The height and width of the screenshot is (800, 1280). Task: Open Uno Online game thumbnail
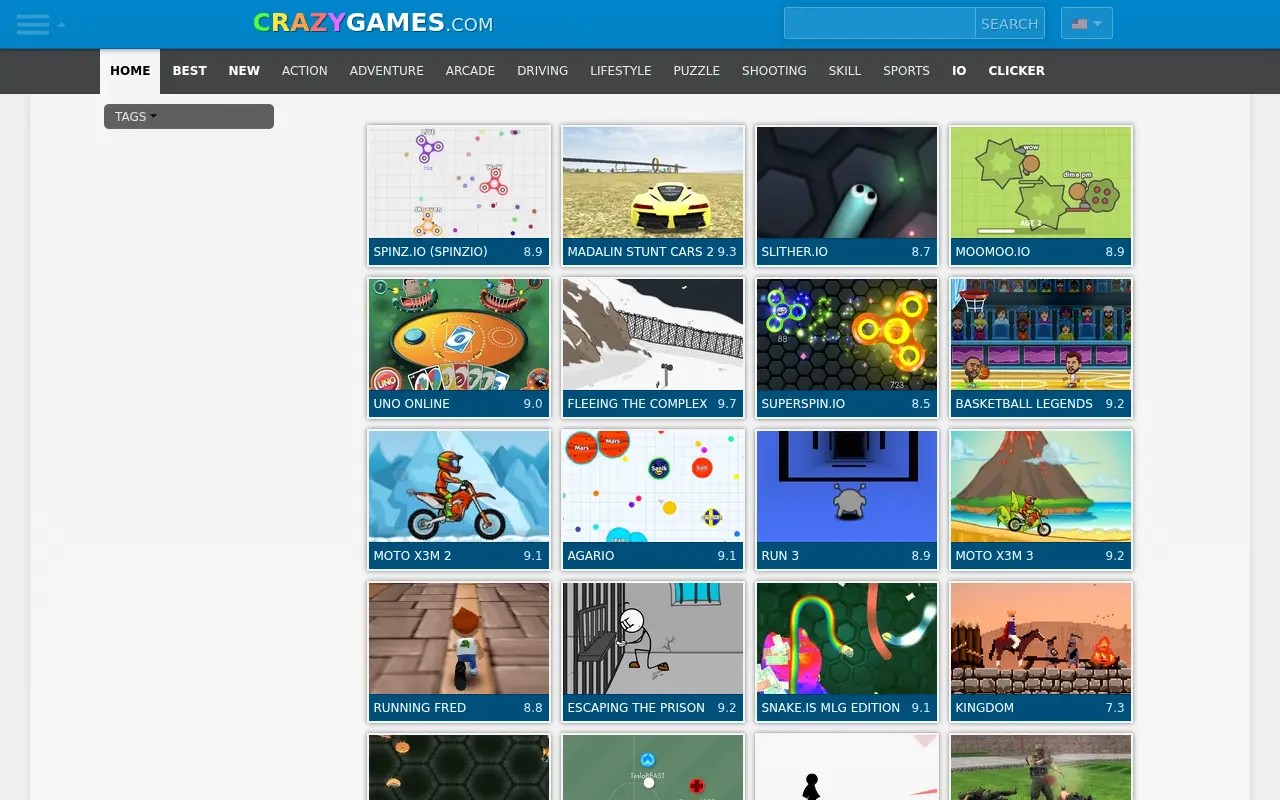(459, 334)
